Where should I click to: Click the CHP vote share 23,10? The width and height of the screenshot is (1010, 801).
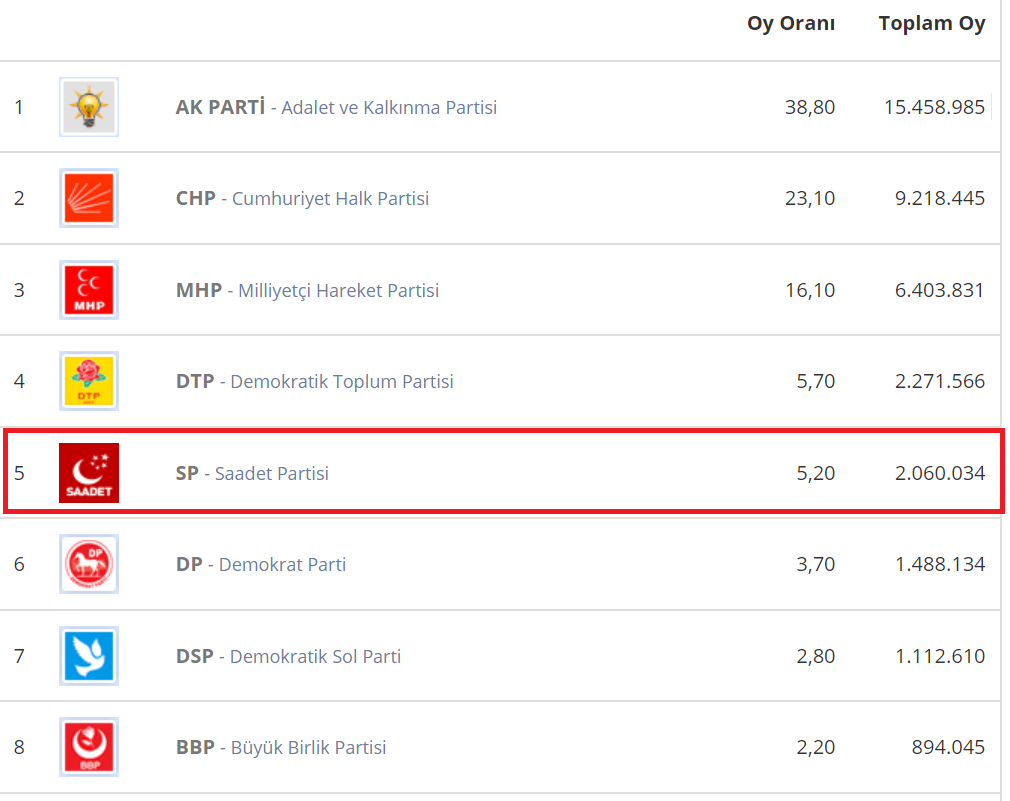pos(810,198)
